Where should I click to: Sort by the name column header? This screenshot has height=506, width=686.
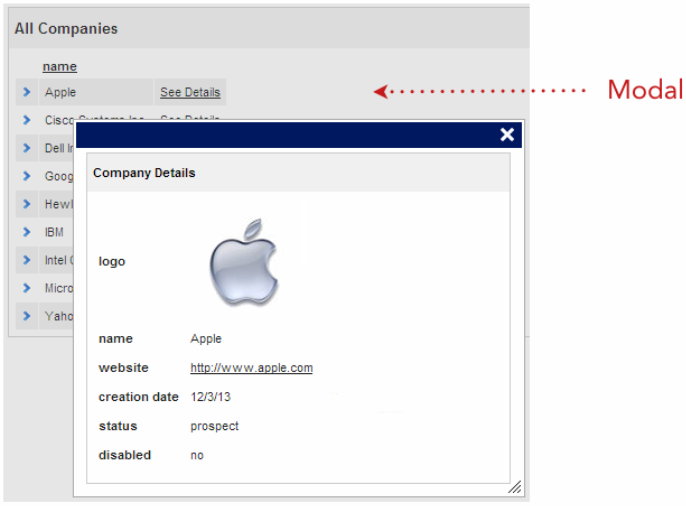60,66
